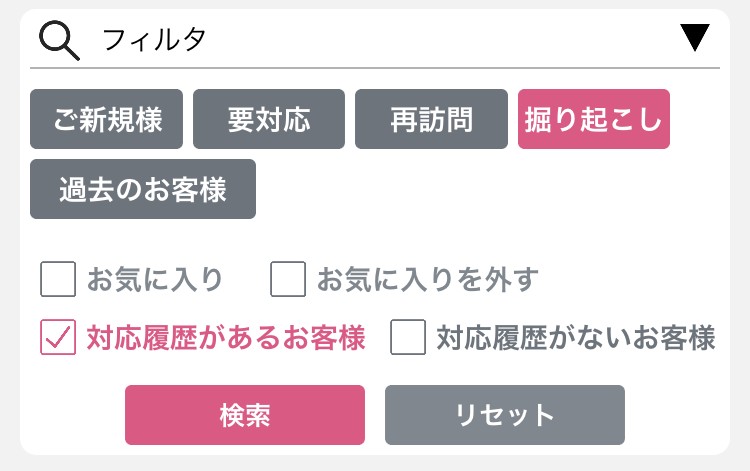
Task: Uncheck the 対応履歴があるお客様 checkbox
Action: (x=58, y=337)
